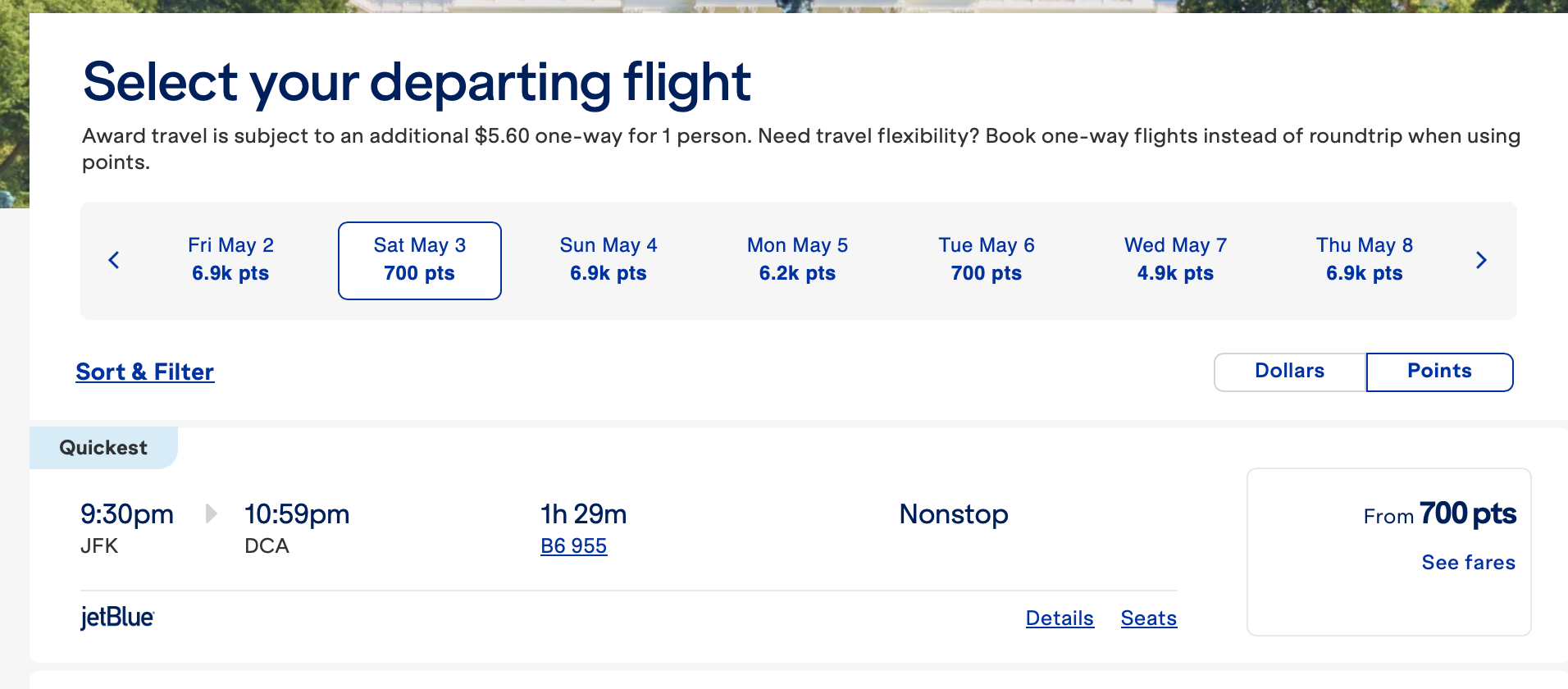This screenshot has height=689, width=1568.
Task: Select Fri May 2 date tab
Action: tap(230, 260)
